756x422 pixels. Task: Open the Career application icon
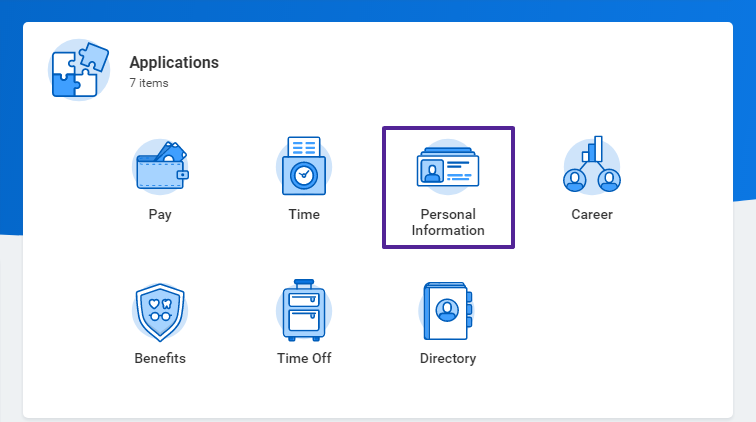coord(592,164)
